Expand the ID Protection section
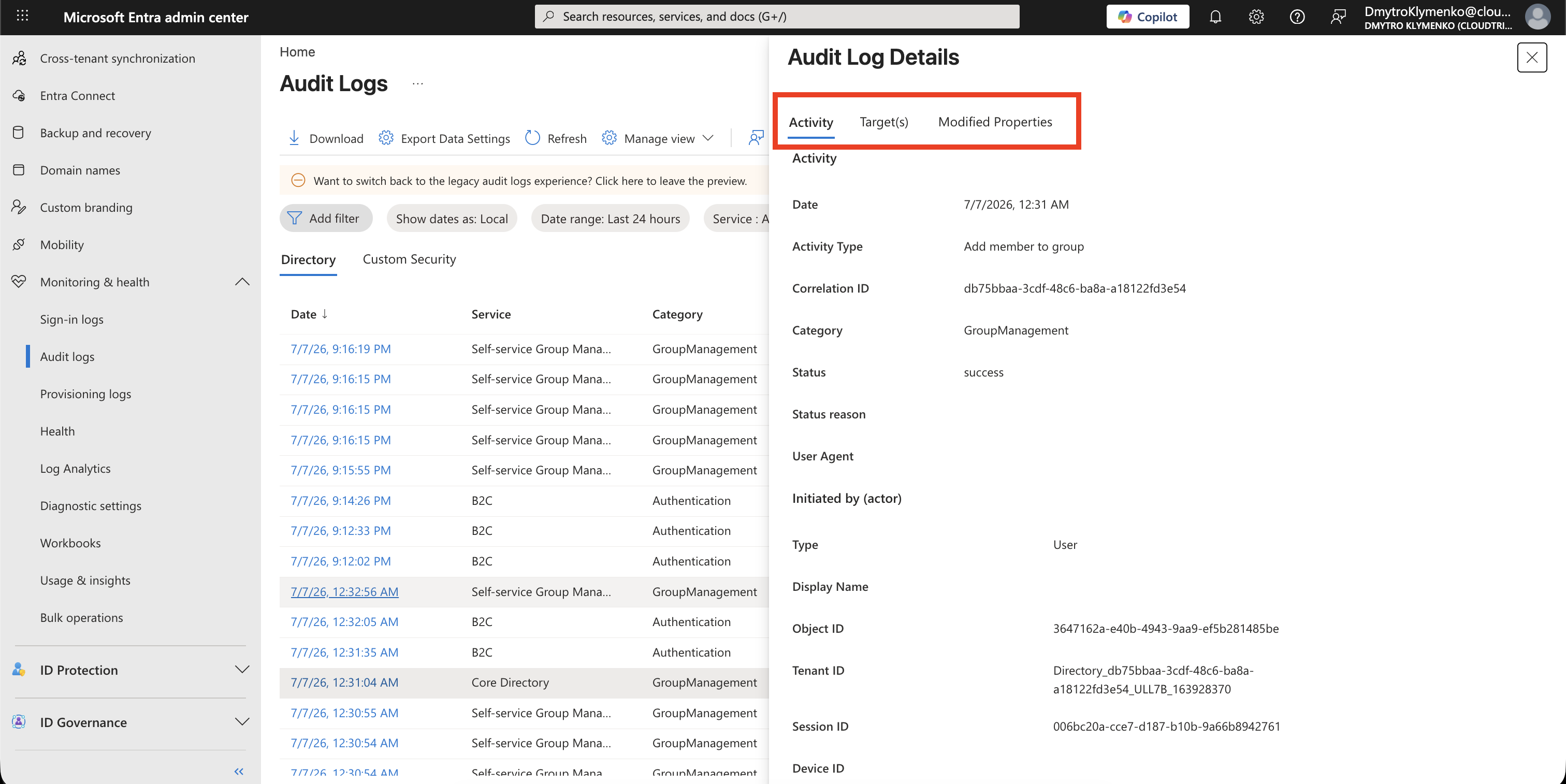 click(242, 669)
